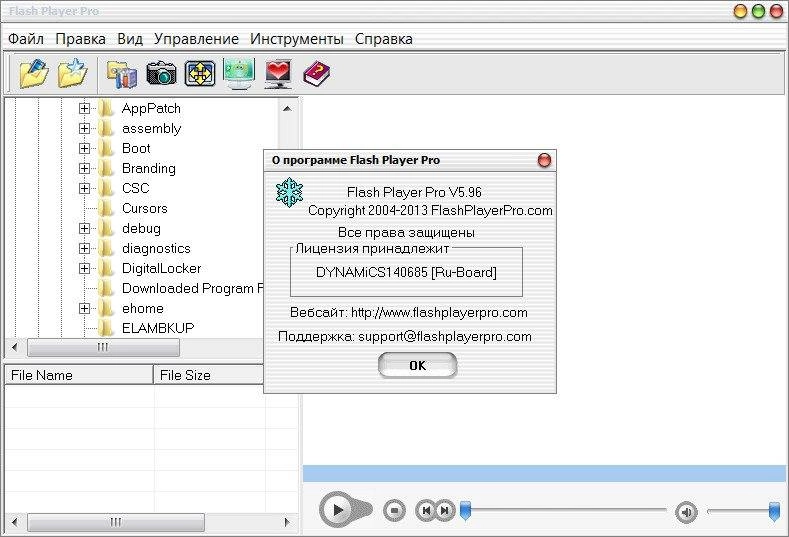Click the file list horizontal scrollbar thumb
Image resolution: width=789 pixels, height=537 pixels.
coord(116,522)
